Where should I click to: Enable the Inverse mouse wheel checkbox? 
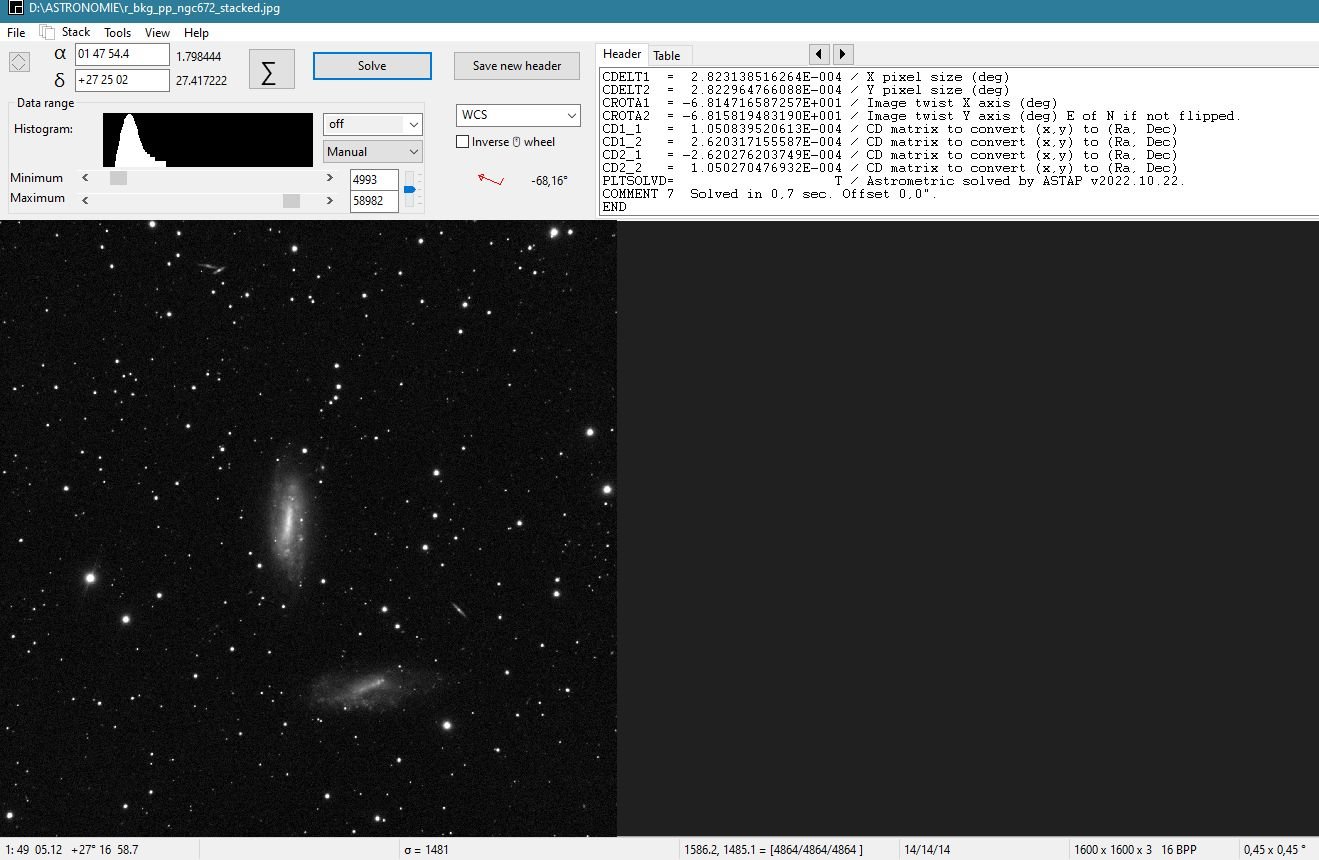[x=463, y=142]
